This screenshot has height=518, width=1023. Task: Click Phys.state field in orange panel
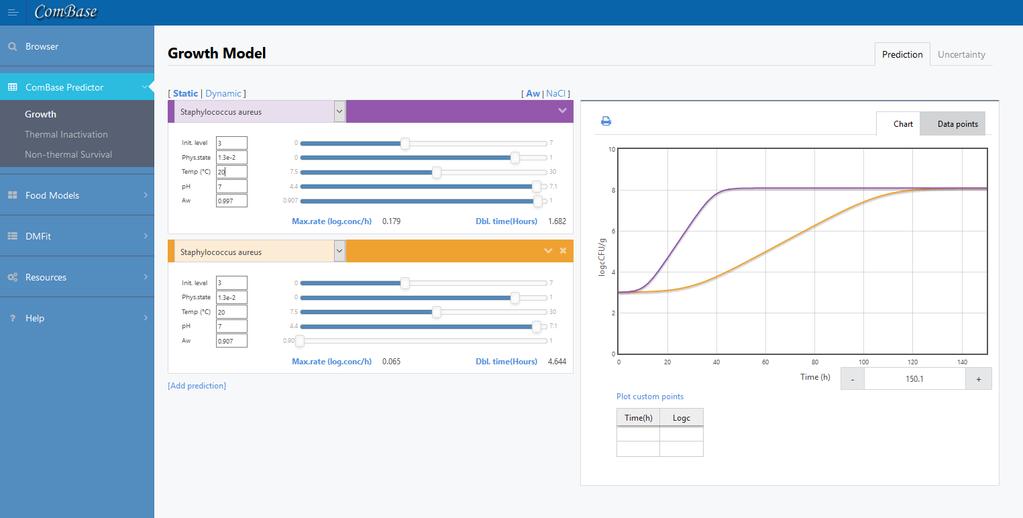click(232, 297)
